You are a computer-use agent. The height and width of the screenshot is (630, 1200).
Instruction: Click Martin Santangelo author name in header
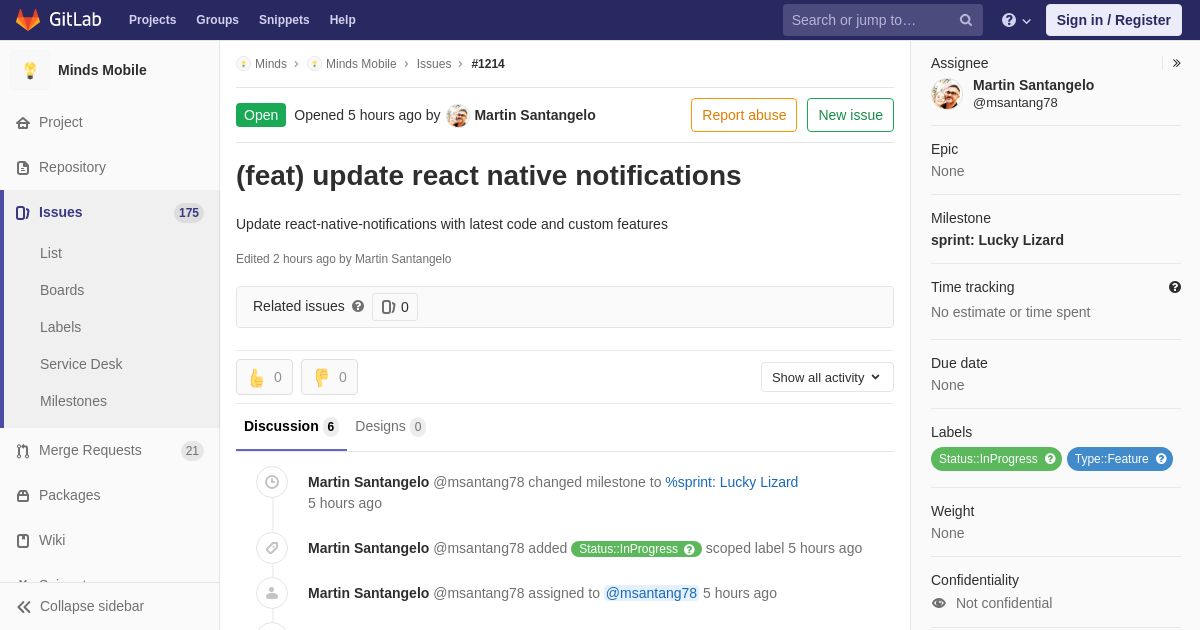click(535, 115)
